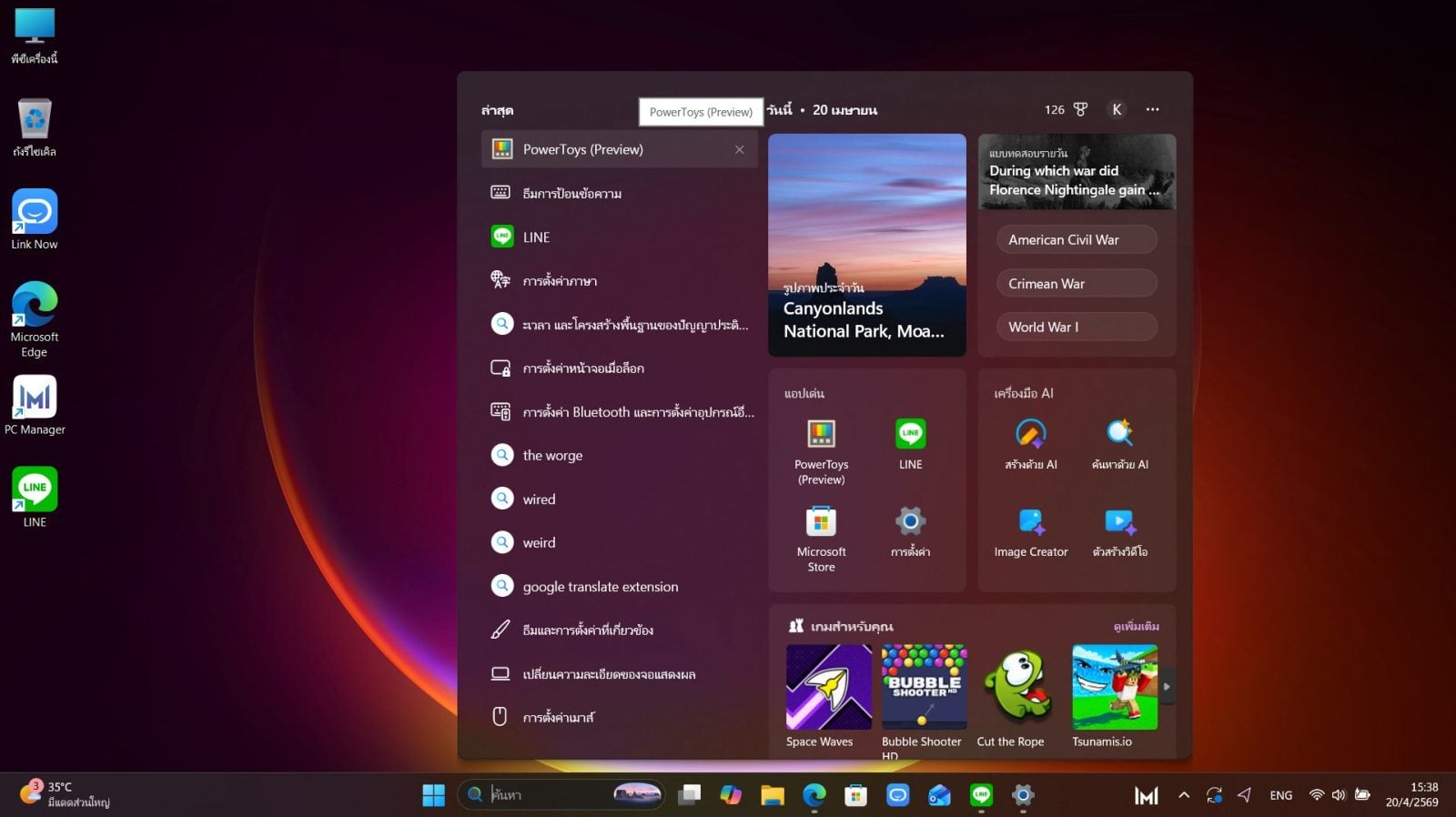Select recent search 'wired'

[x=539, y=499]
